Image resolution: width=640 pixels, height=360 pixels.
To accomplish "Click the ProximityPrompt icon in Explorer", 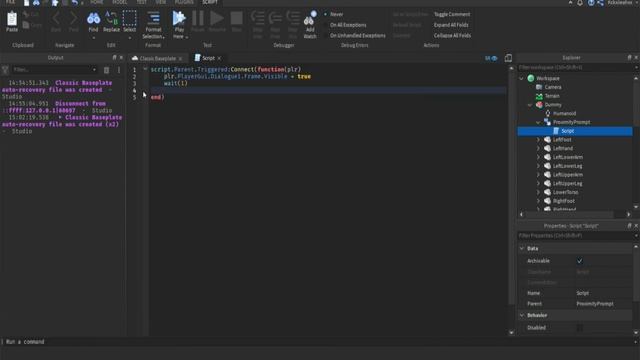I will (x=547, y=122).
